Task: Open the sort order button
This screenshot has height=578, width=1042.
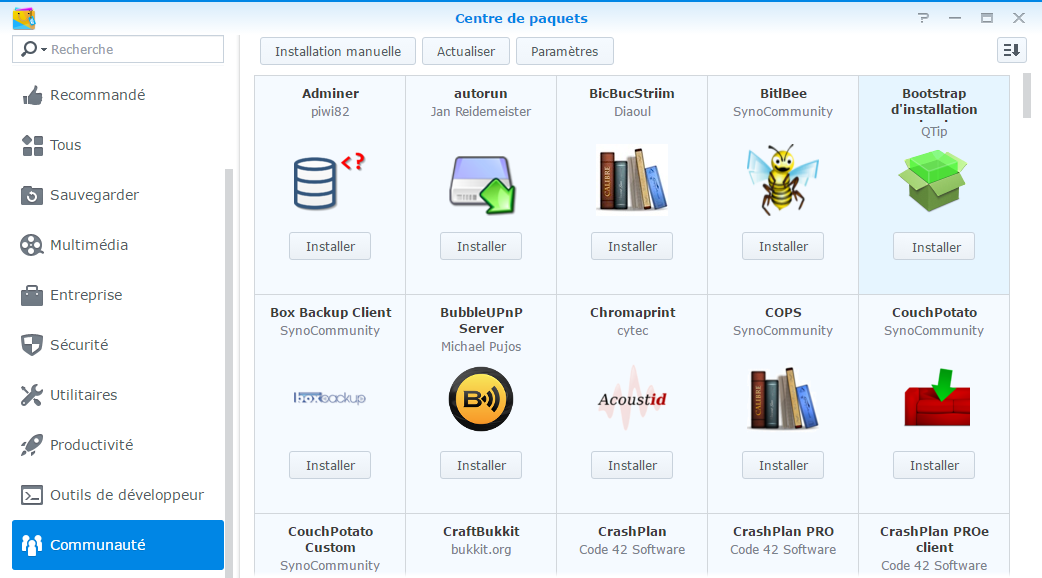Action: coord(1011,50)
